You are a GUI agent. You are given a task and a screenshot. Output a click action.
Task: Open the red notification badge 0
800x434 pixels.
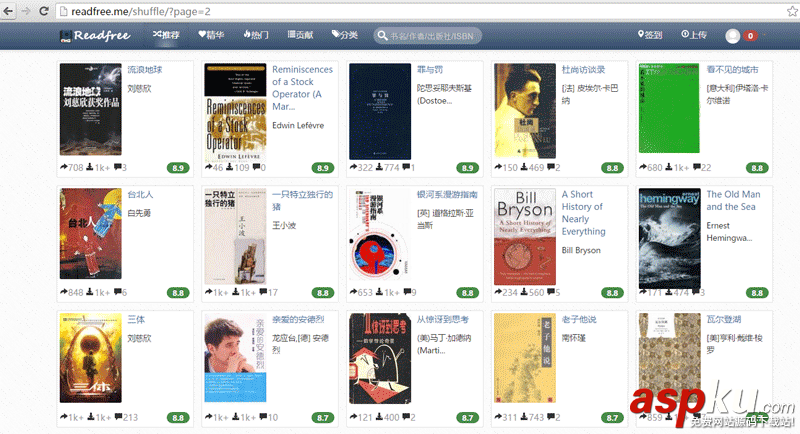tap(750, 36)
